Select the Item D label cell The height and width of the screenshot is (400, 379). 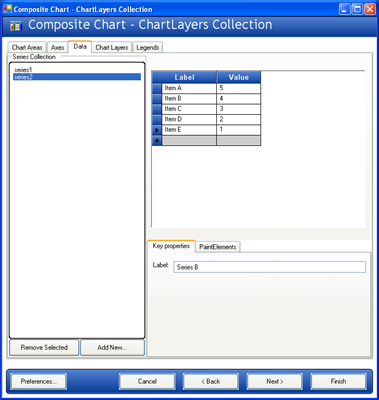[189, 119]
